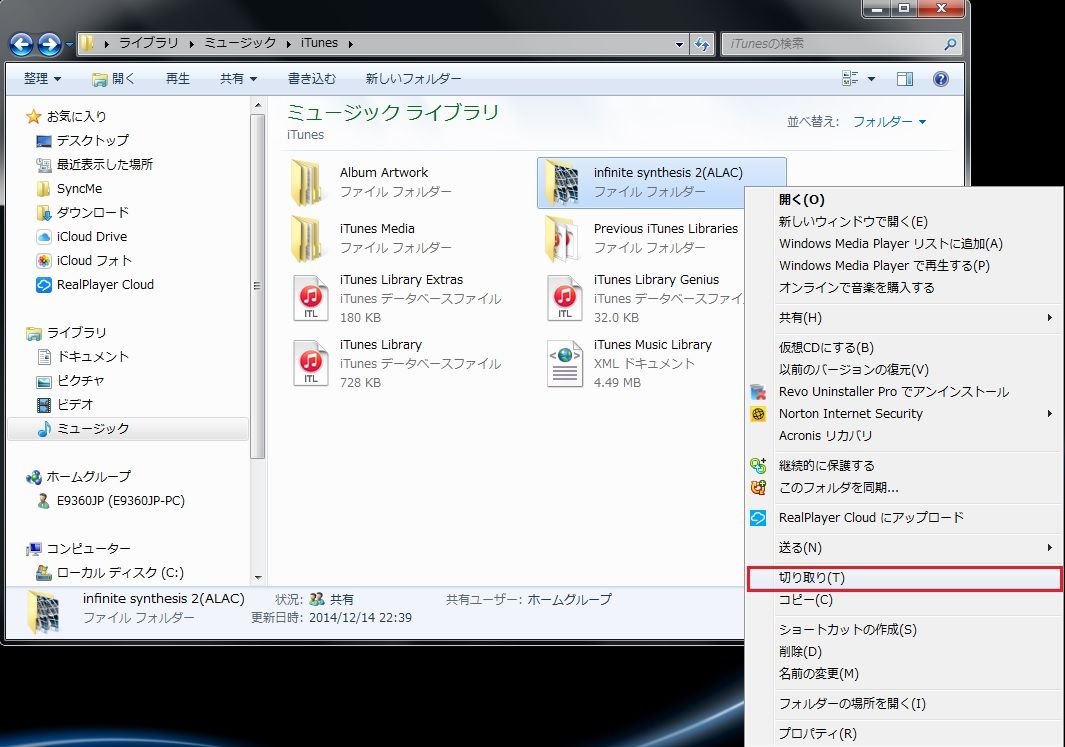Choose 削除(D) from context menu

pos(905,652)
